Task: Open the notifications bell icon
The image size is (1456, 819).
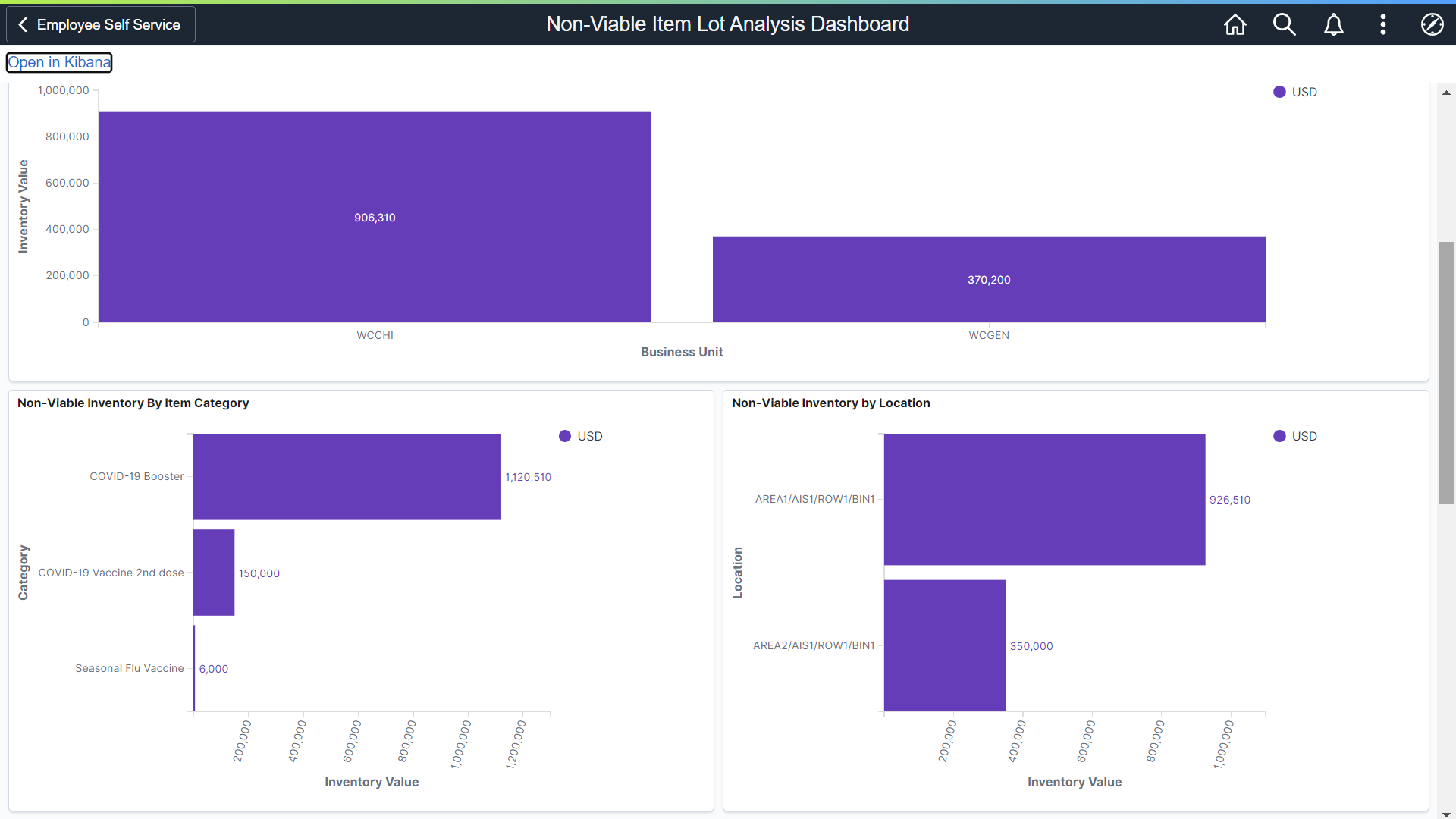Action: click(1333, 24)
